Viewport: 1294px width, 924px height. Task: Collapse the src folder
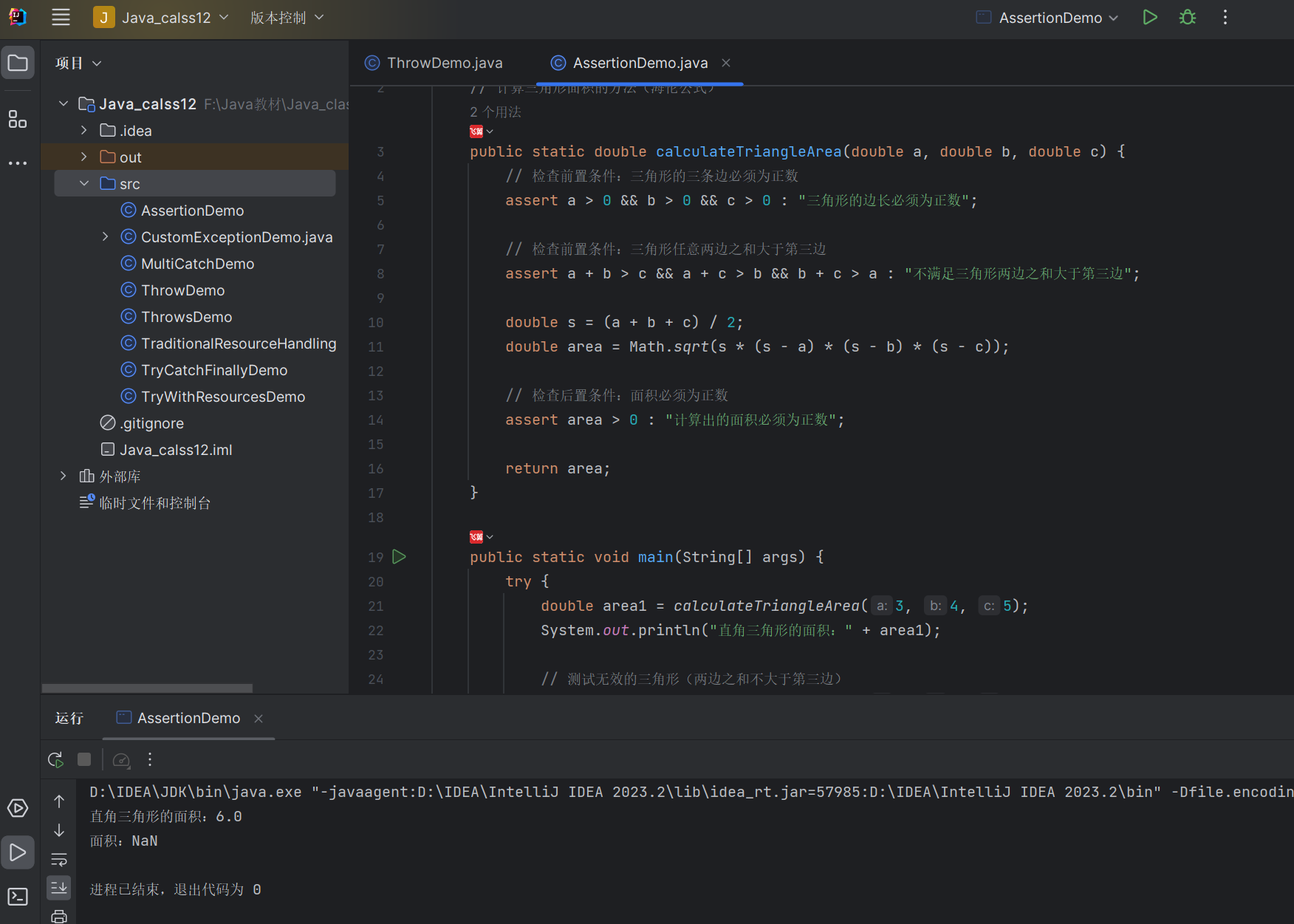[84, 184]
